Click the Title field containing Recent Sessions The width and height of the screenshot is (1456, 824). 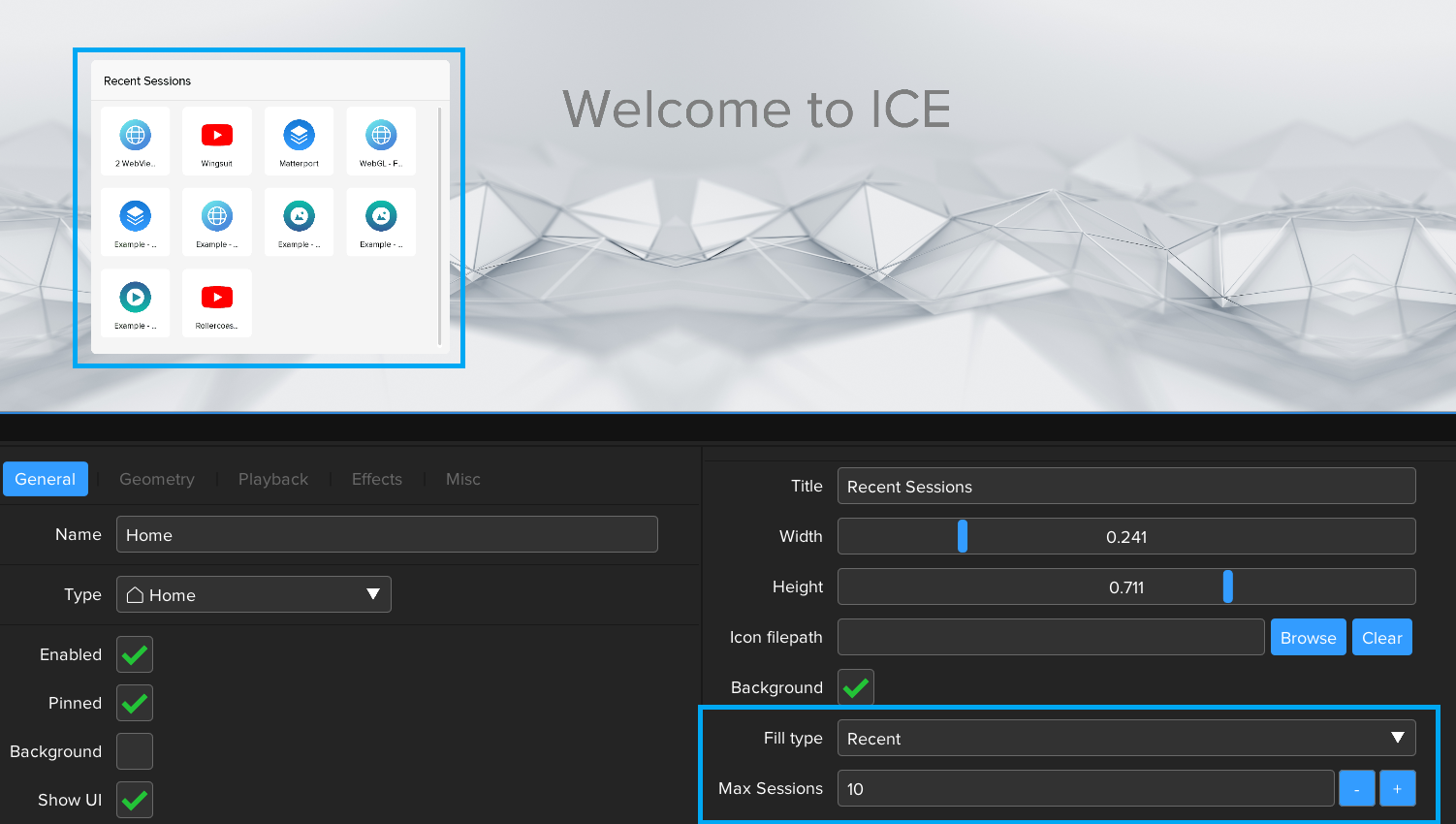[1125, 487]
